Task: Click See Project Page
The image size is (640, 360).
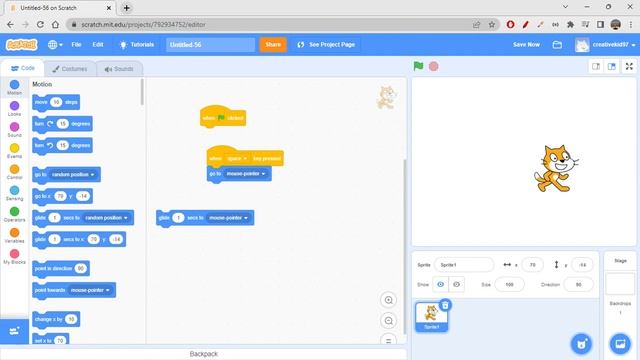Action: coord(327,44)
